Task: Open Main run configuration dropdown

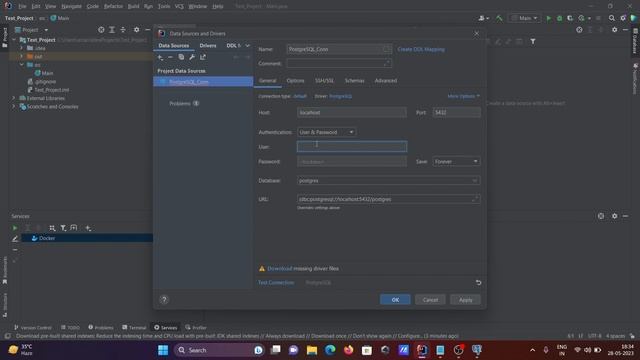Action: pyautogui.click(x=524, y=18)
